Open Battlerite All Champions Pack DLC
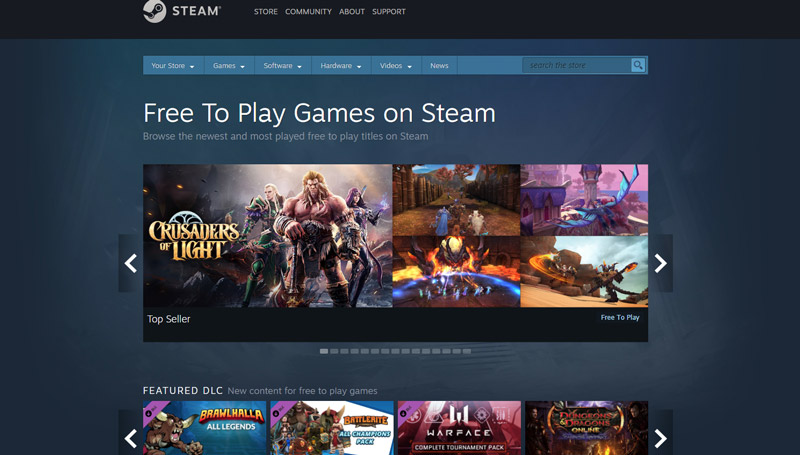800x455 pixels. pyautogui.click(x=332, y=428)
